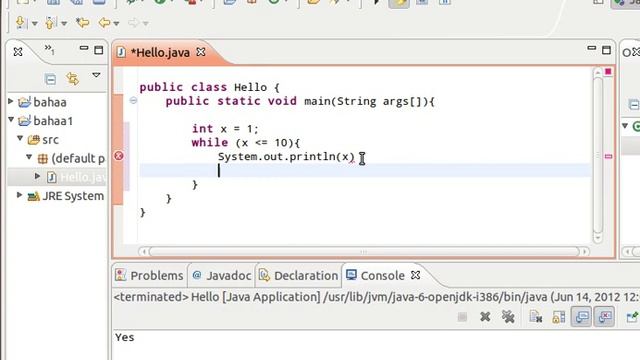Minimize the Package Explorer panel

coord(84,48)
